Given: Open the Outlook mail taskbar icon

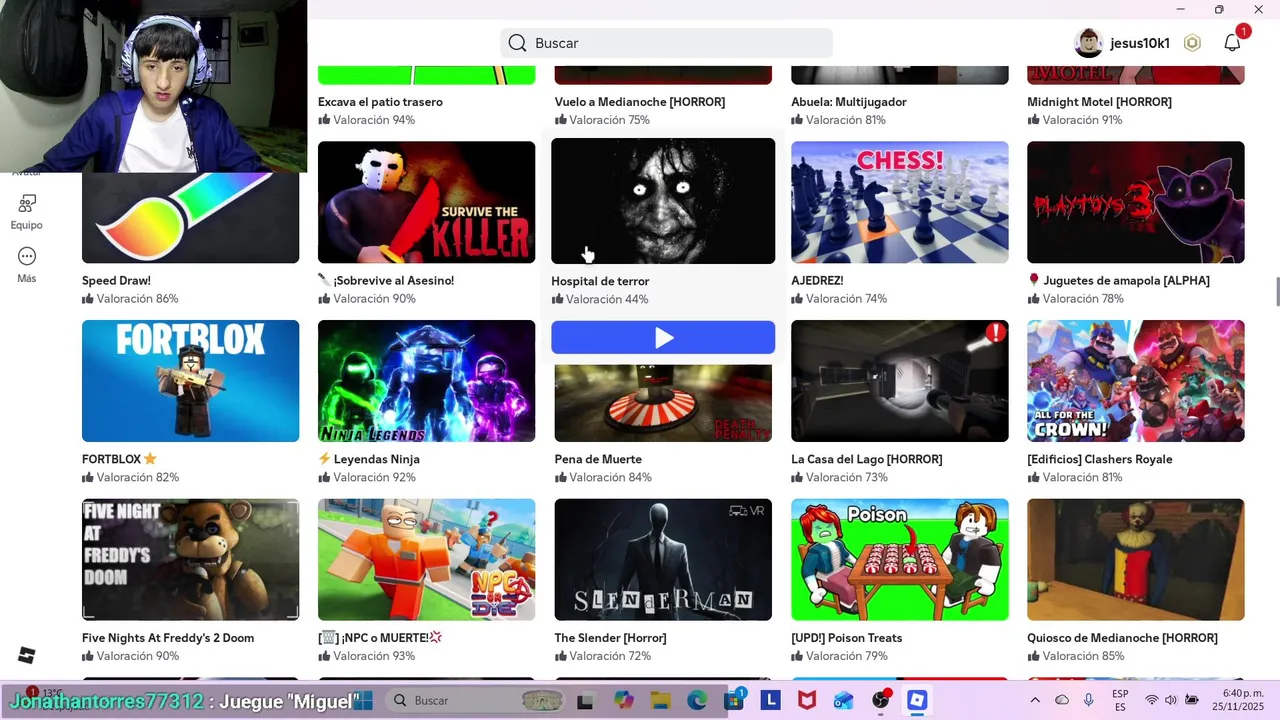Looking at the screenshot, I should coord(843,700).
